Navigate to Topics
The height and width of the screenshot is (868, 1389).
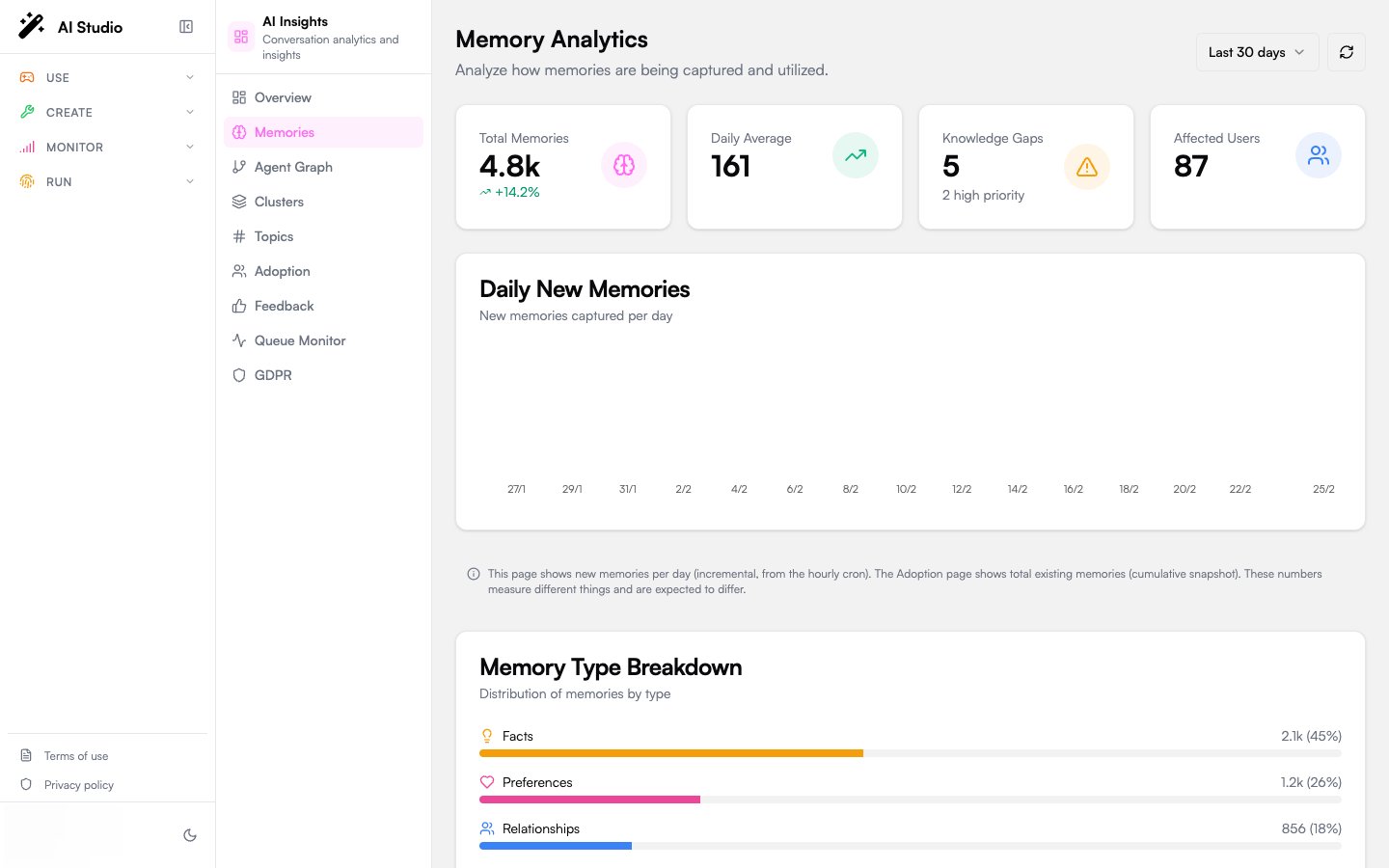click(323, 236)
